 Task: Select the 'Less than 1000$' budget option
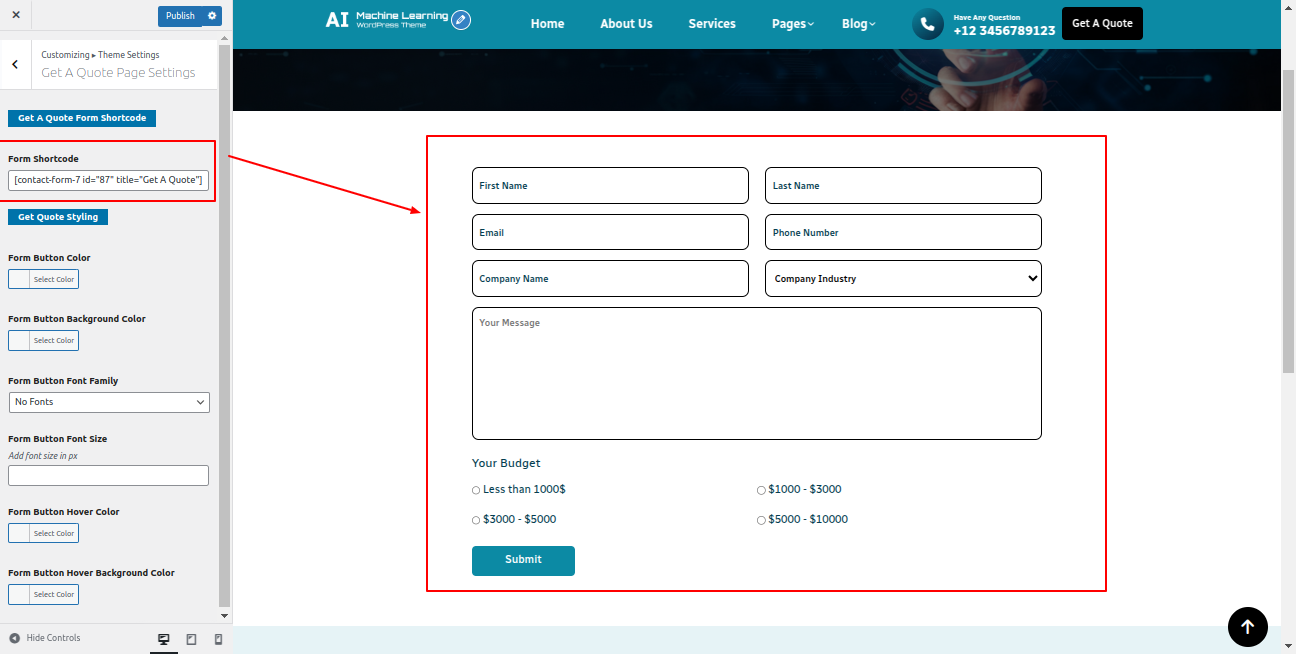[x=476, y=490]
